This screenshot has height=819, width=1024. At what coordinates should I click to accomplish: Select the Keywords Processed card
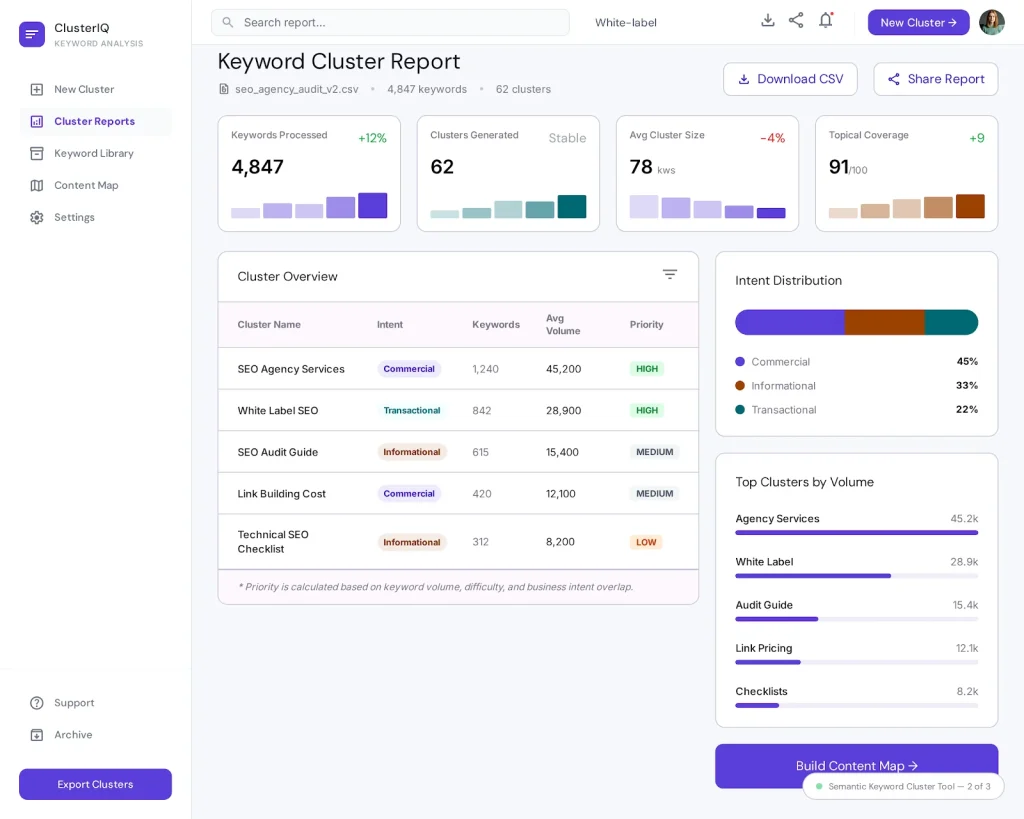tap(309, 174)
